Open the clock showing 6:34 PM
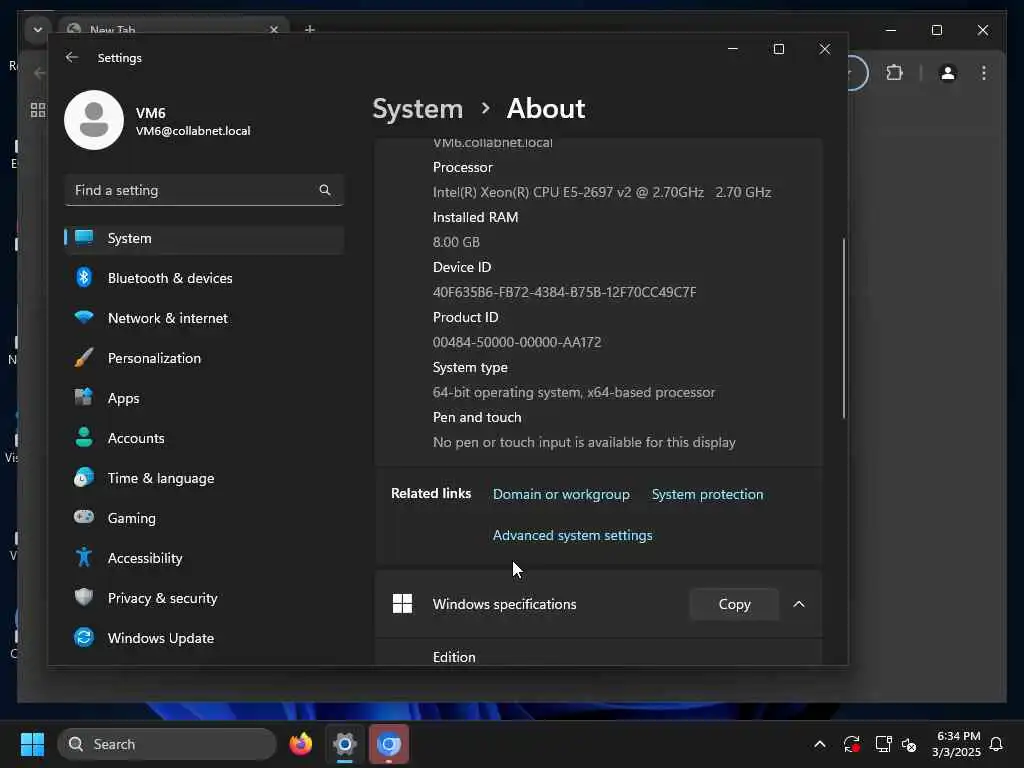The width and height of the screenshot is (1024, 768). pos(957,744)
